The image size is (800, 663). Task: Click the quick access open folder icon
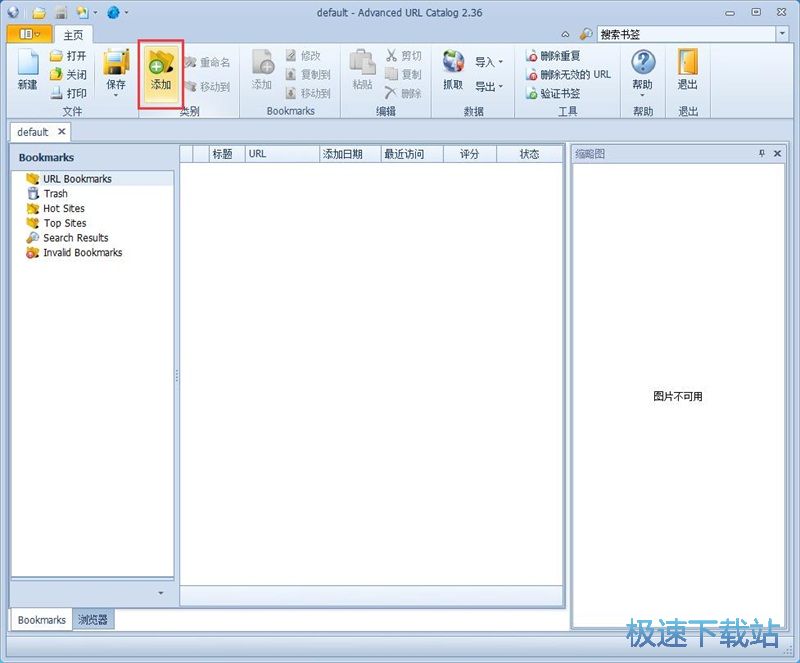(39, 12)
